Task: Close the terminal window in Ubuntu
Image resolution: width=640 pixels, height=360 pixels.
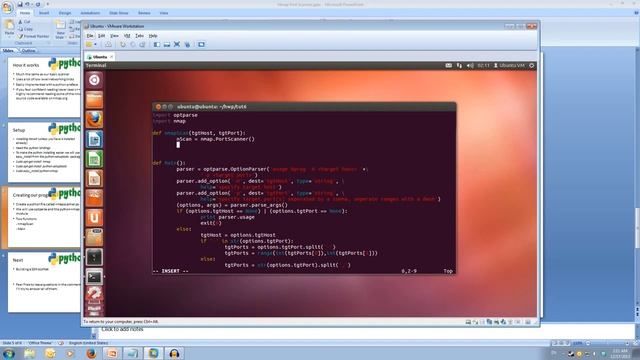Action: pos(158,107)
